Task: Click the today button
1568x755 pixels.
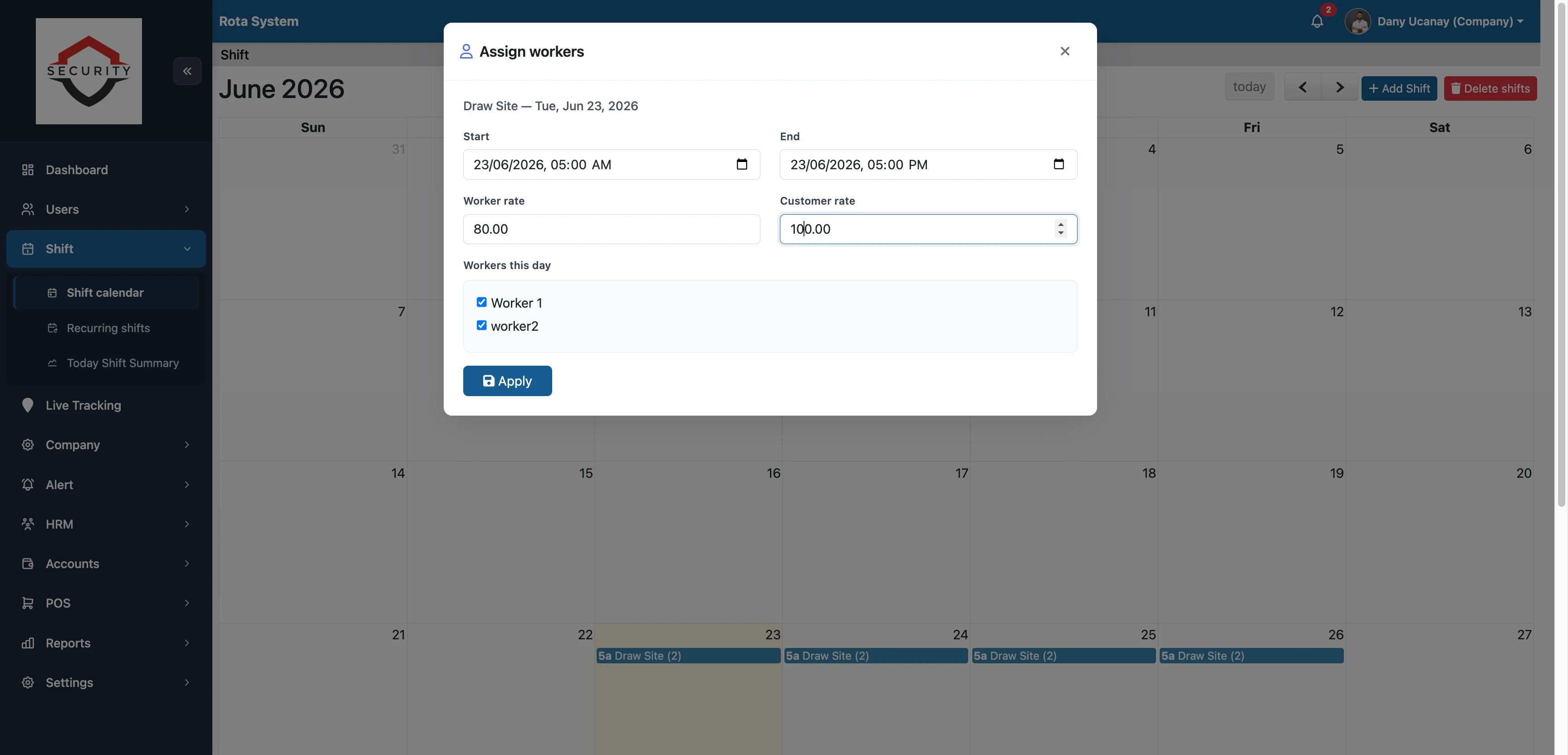Action: 1249,87
